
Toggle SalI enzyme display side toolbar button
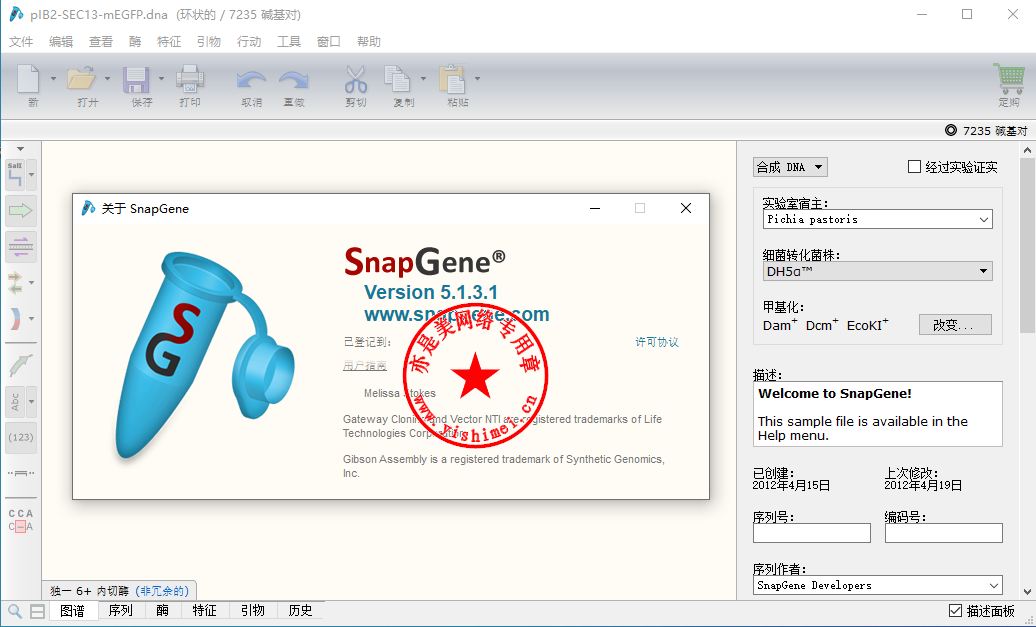(x=15, y=175)
